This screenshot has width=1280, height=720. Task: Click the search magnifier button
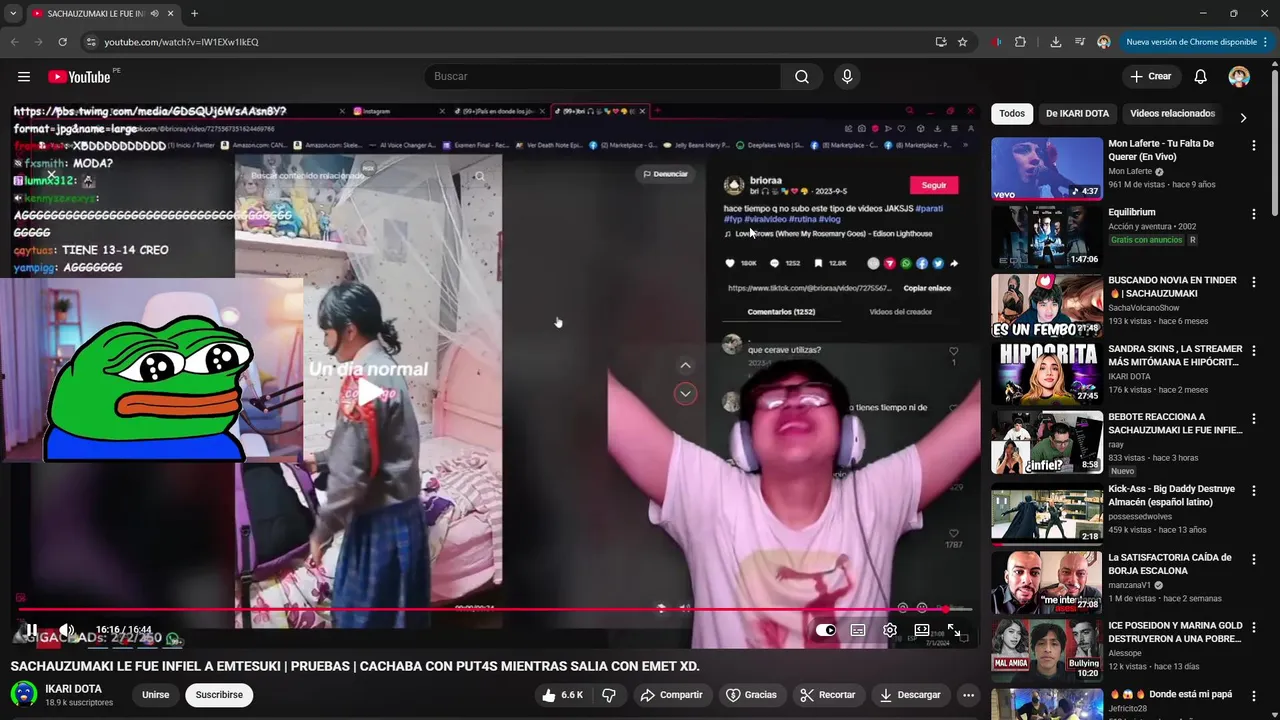[802, 77]
